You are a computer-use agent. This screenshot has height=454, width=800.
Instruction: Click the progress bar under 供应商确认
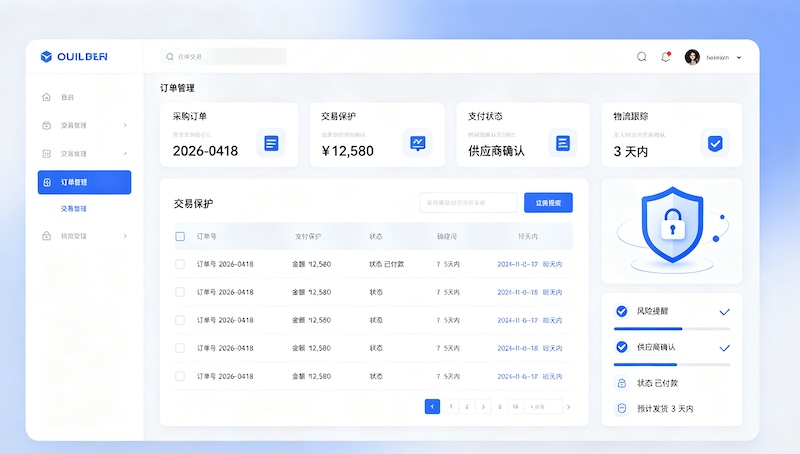pyautogui.click(x=672, y=365)
